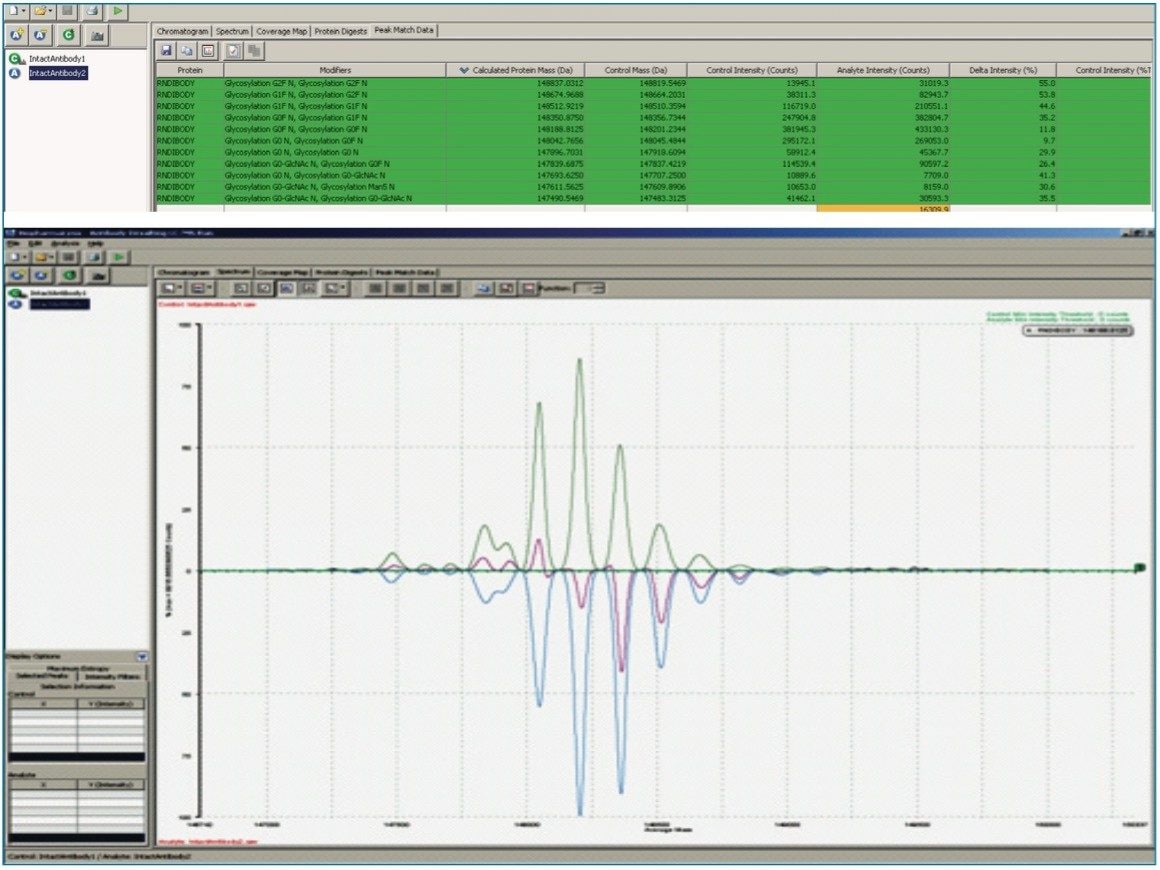Screen dimensions: 1160x870
Task: Select row 'Glycosylation G0 N, Glycosylation G0 N'
Action: (653, 152)
